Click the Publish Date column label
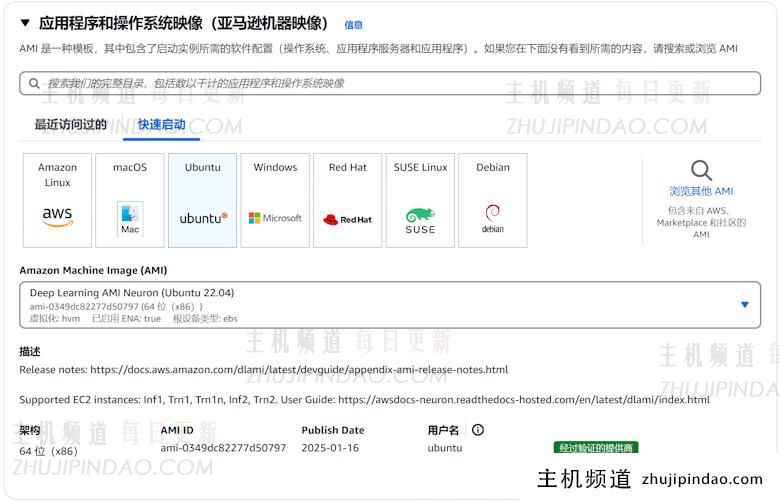Screen dimensions: 780x503 pyautogui.click(x=333, y=430)
